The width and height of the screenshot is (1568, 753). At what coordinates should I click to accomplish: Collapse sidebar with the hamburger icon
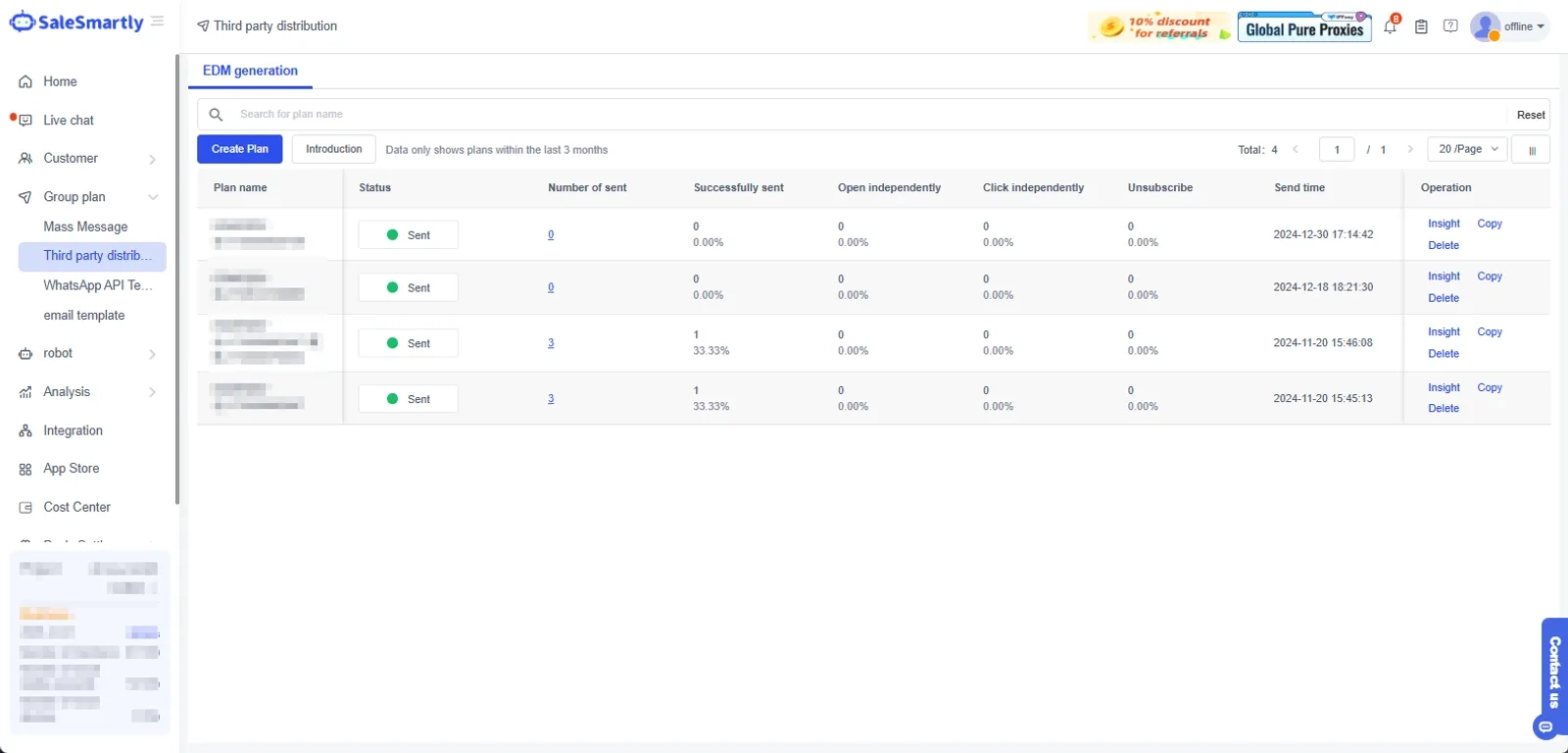(158, 22)
